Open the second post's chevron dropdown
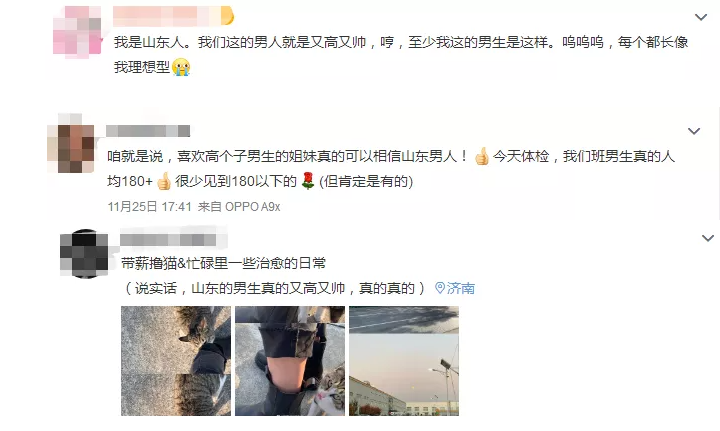 coord(694,131)
